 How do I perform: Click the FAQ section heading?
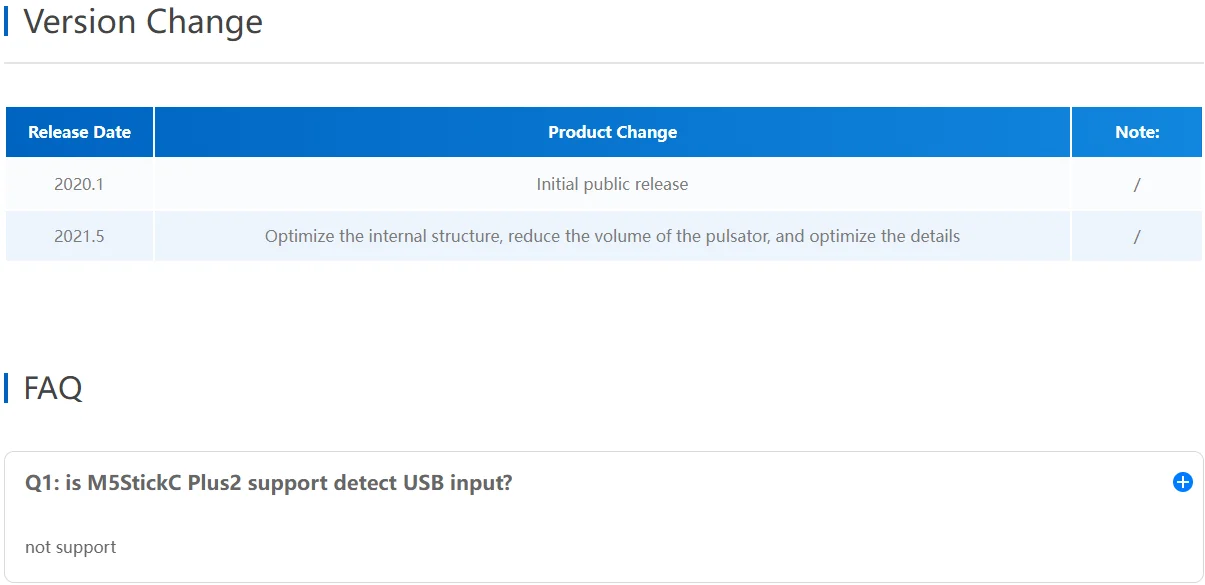click(x=53, y=387)
